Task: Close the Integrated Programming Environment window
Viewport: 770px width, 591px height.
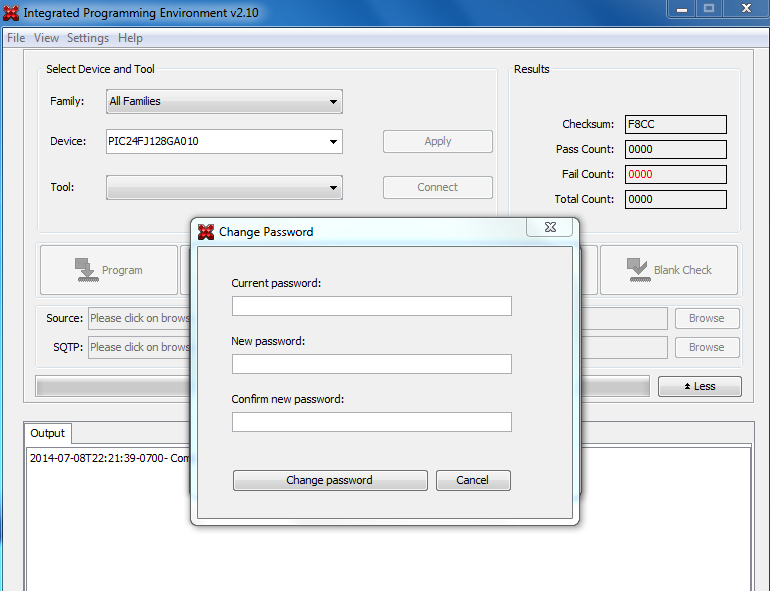Action: [746, 9]
